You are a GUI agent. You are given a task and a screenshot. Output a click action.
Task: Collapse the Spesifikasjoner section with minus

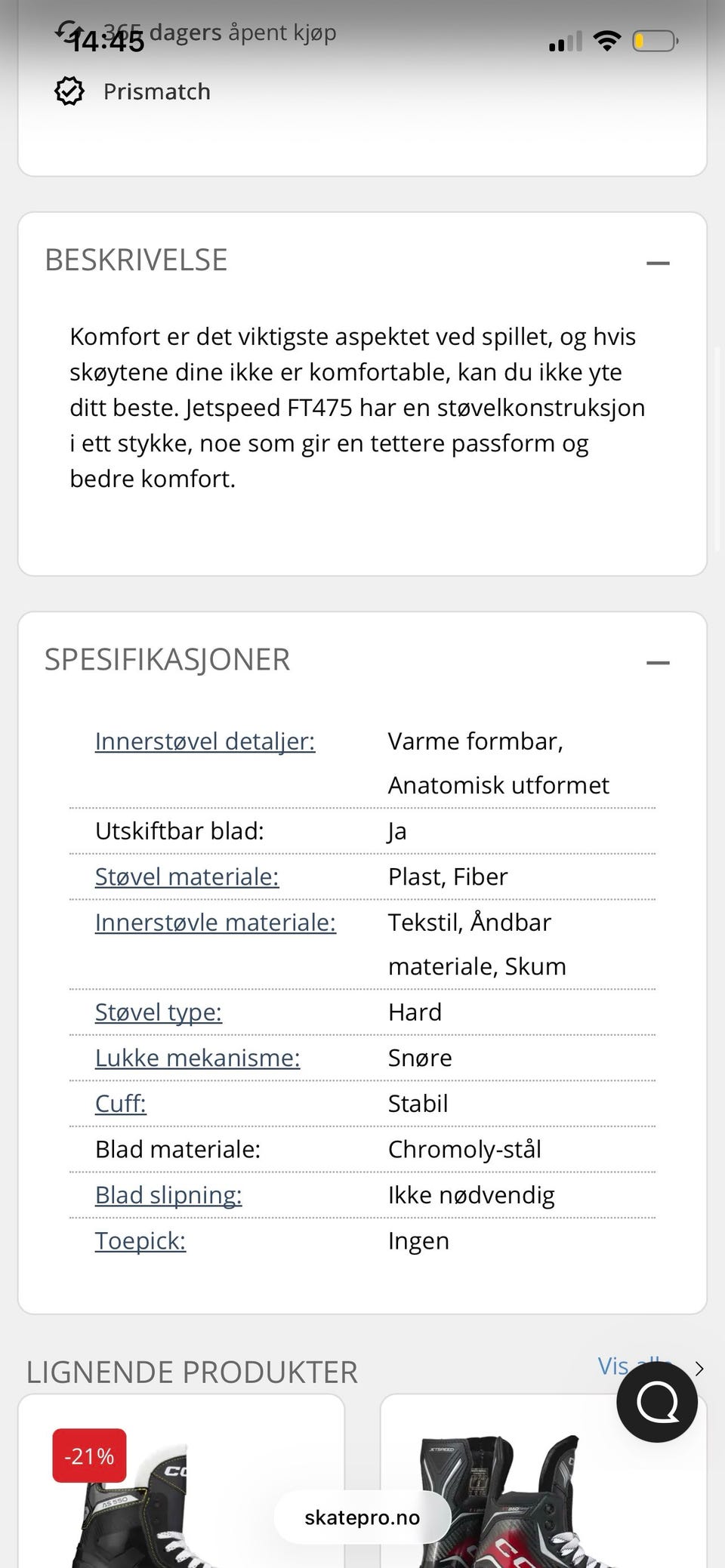pyautogui.click(x=658, y=663)
